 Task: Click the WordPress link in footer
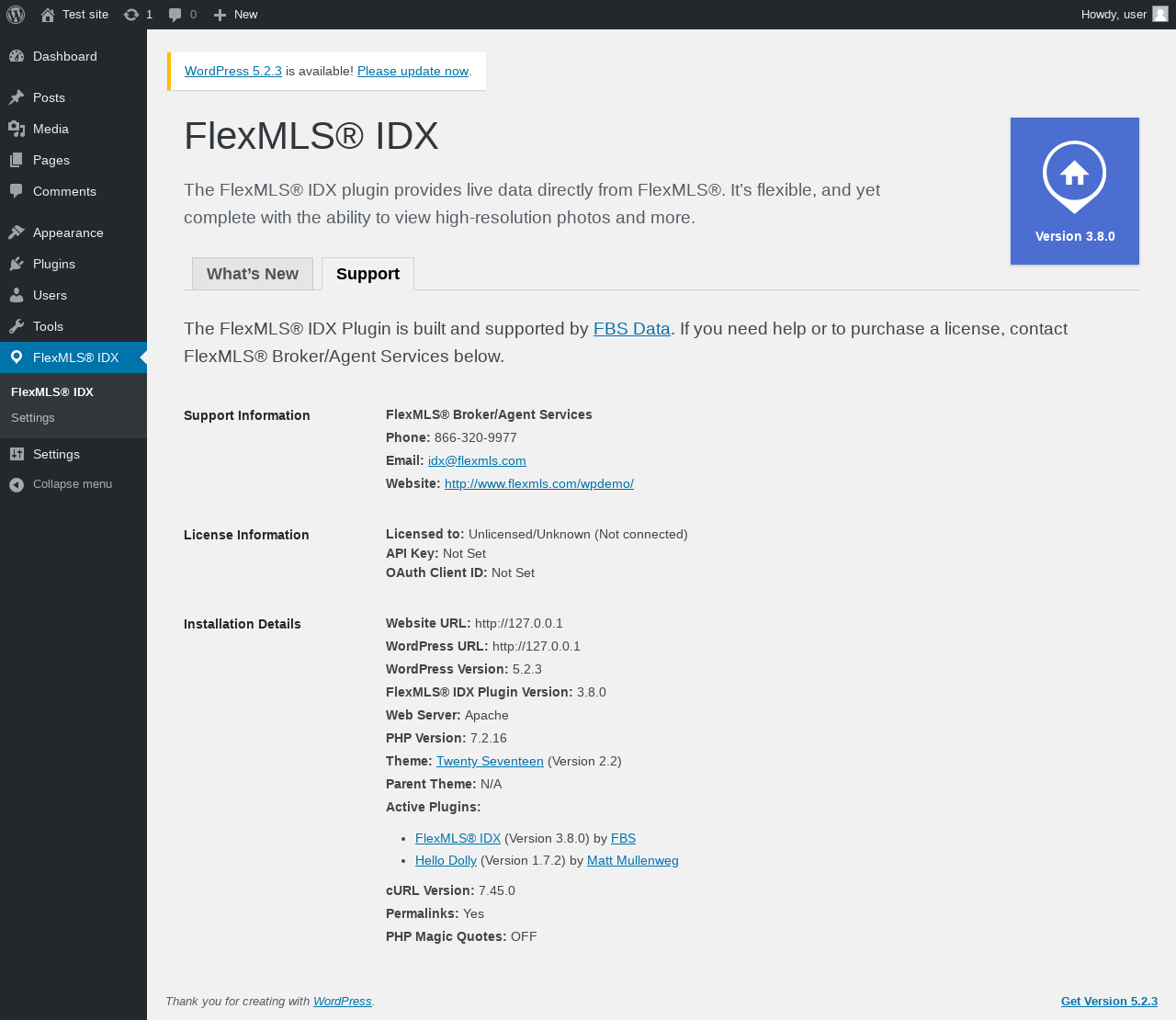click(x=343, y=1001)
